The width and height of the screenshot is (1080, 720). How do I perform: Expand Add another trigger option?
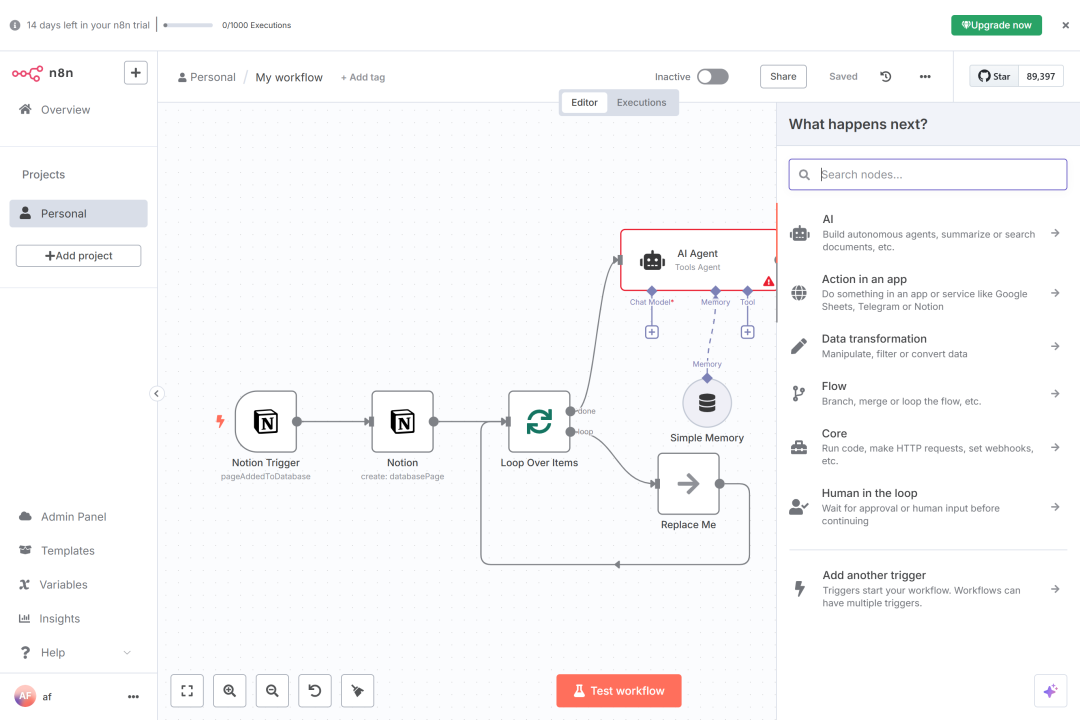click(x=928, y=589)
